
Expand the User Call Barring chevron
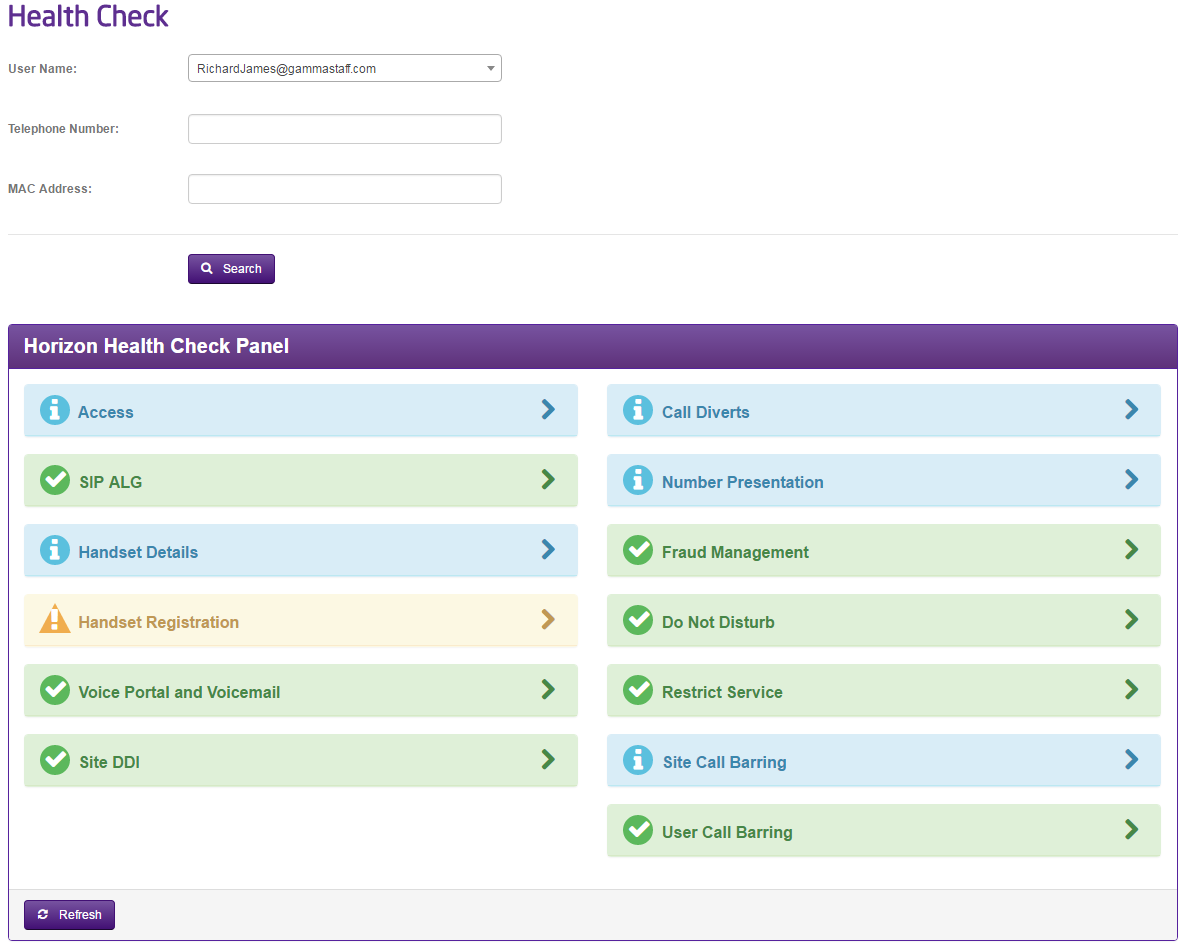click(x=1131, y=829)
